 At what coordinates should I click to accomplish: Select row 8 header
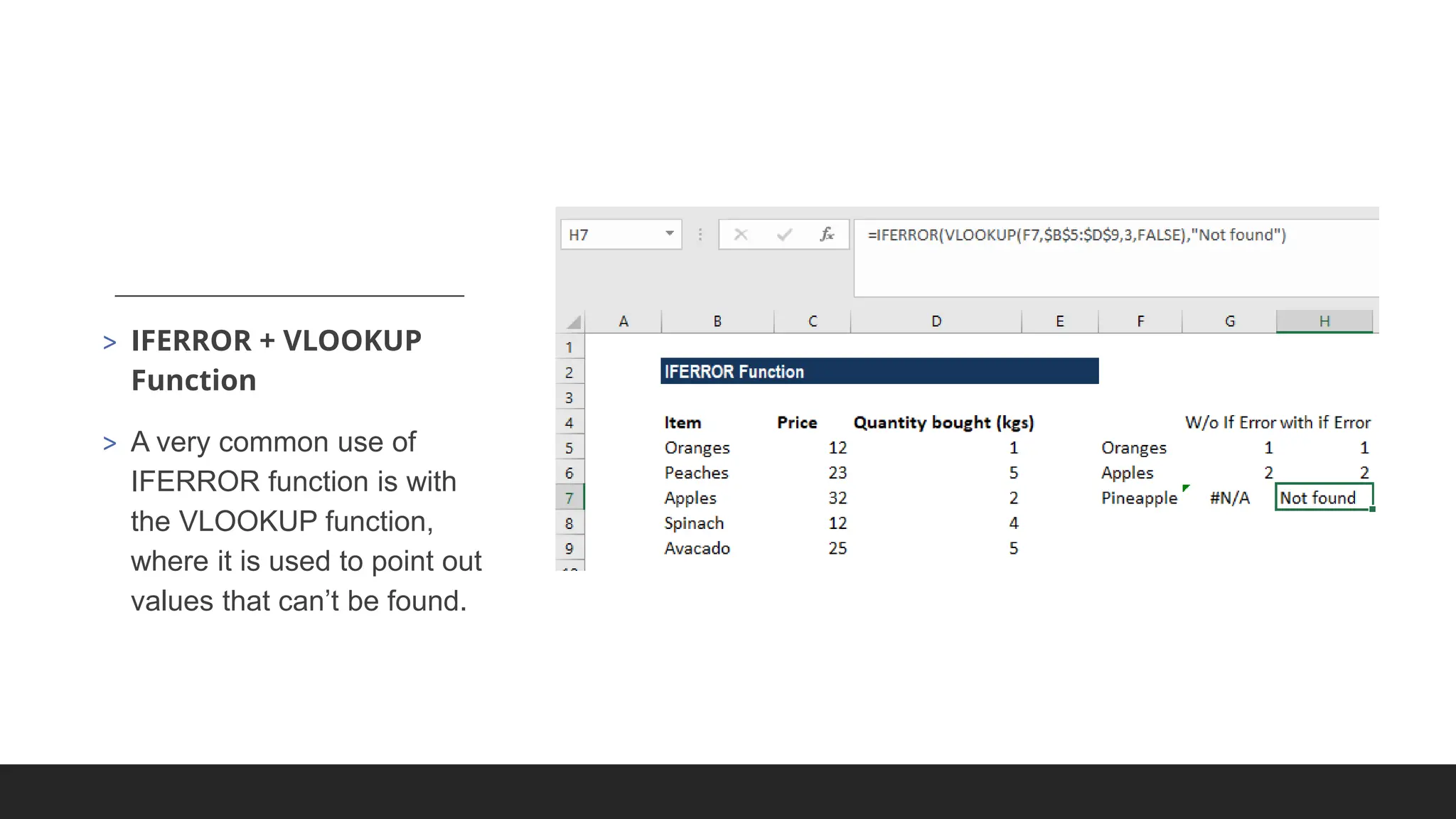point(569,524)
